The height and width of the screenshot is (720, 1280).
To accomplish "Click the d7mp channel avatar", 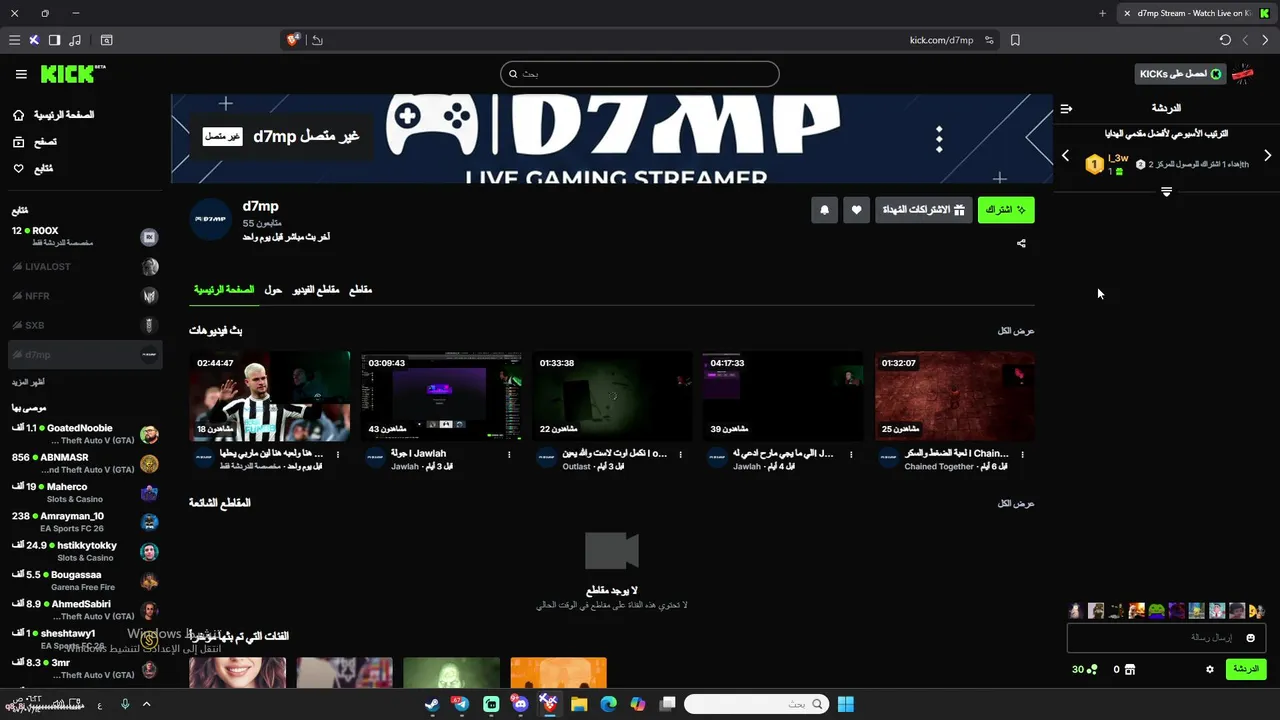I will pos(211,219).
